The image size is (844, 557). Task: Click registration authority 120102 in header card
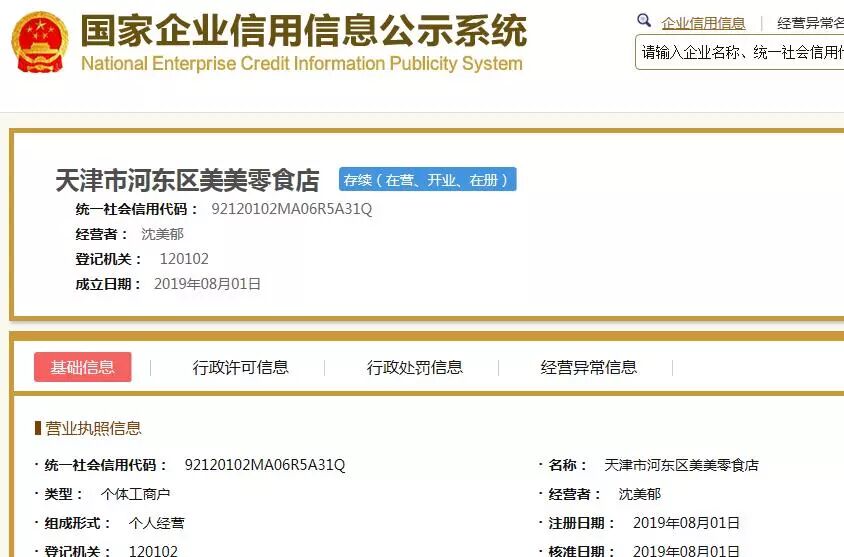(x=184, y=259)
